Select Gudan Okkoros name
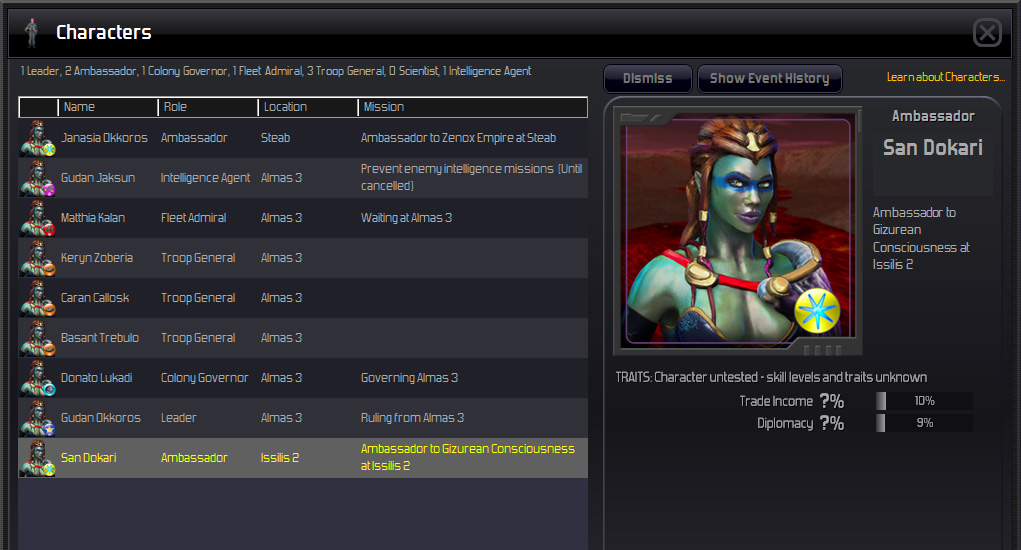This screenshot has width=1021, height=550. [100, 419]
